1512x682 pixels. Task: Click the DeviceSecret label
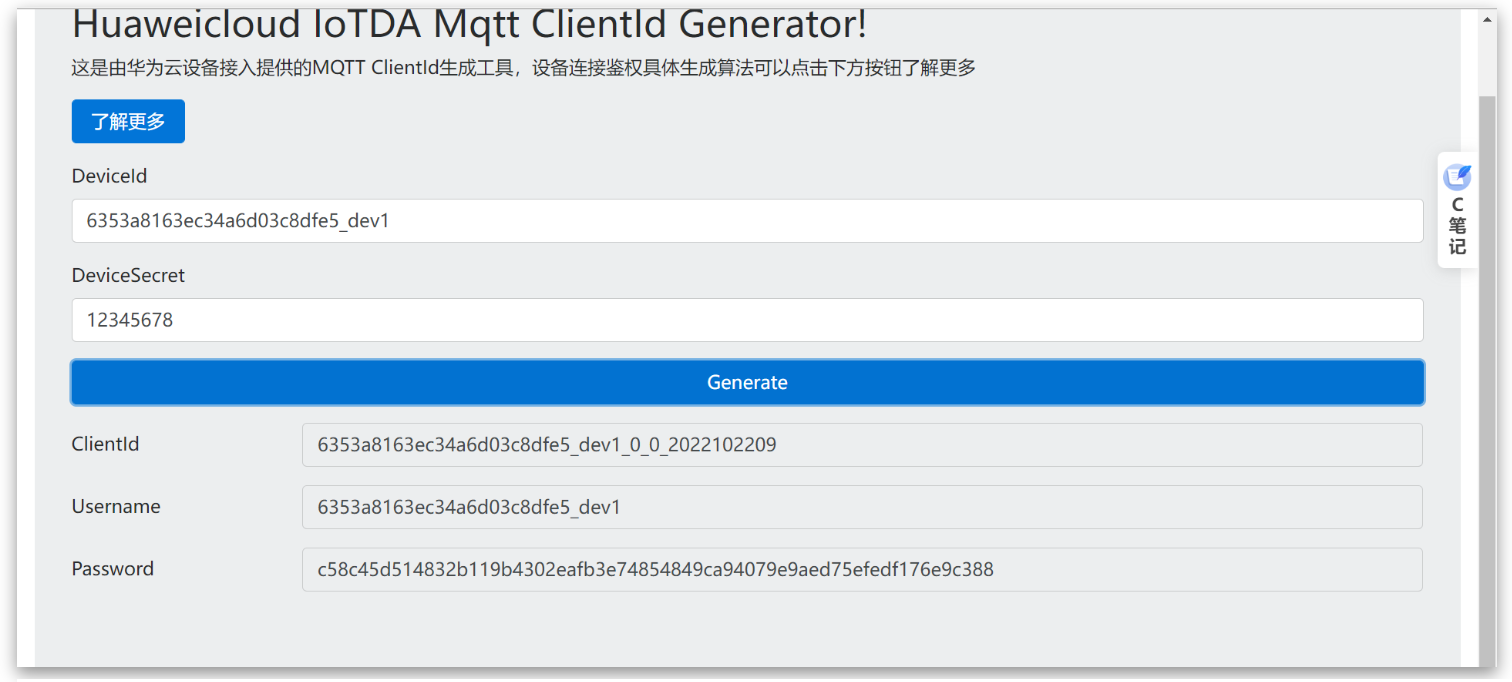click(128, 275)
